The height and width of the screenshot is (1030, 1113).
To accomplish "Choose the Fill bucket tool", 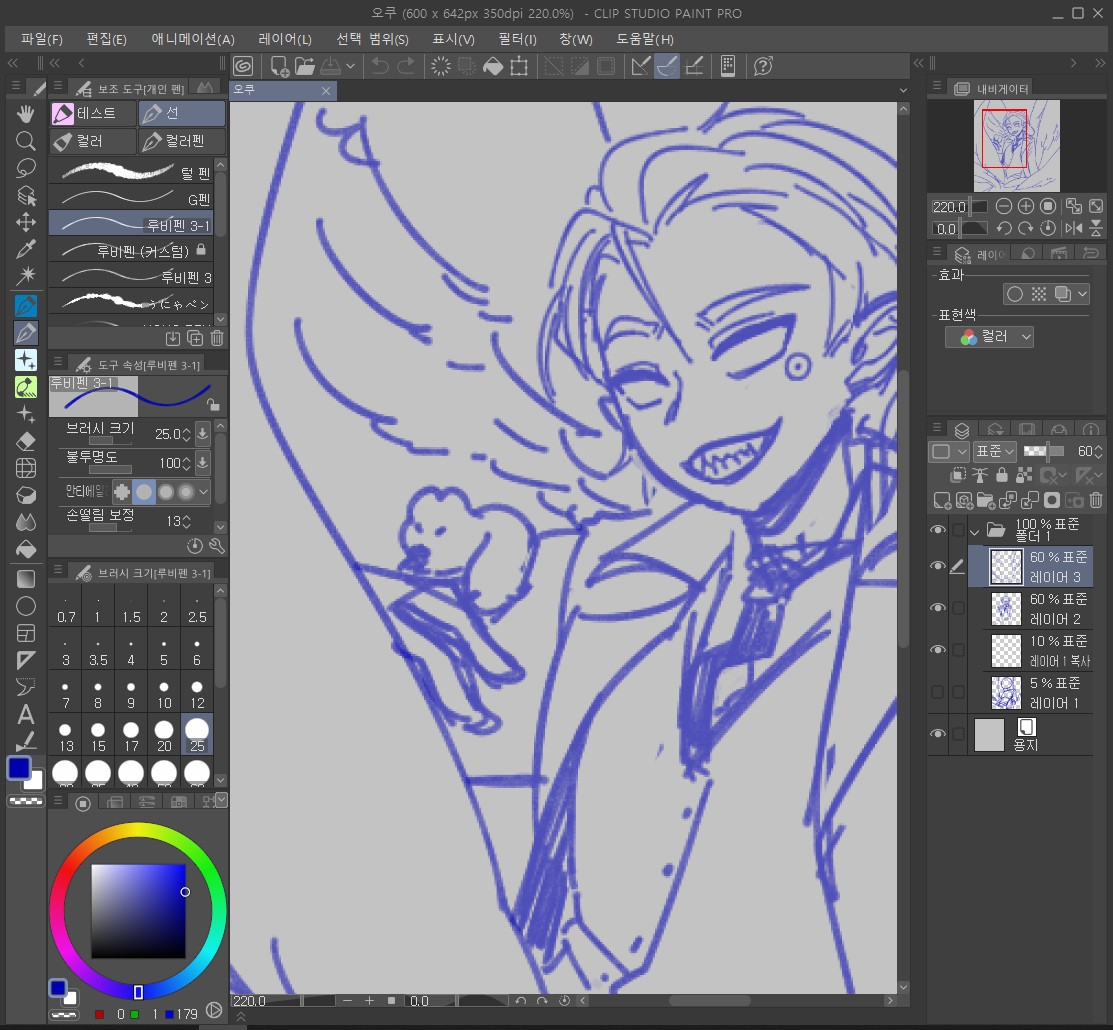I will coord(26,549).
